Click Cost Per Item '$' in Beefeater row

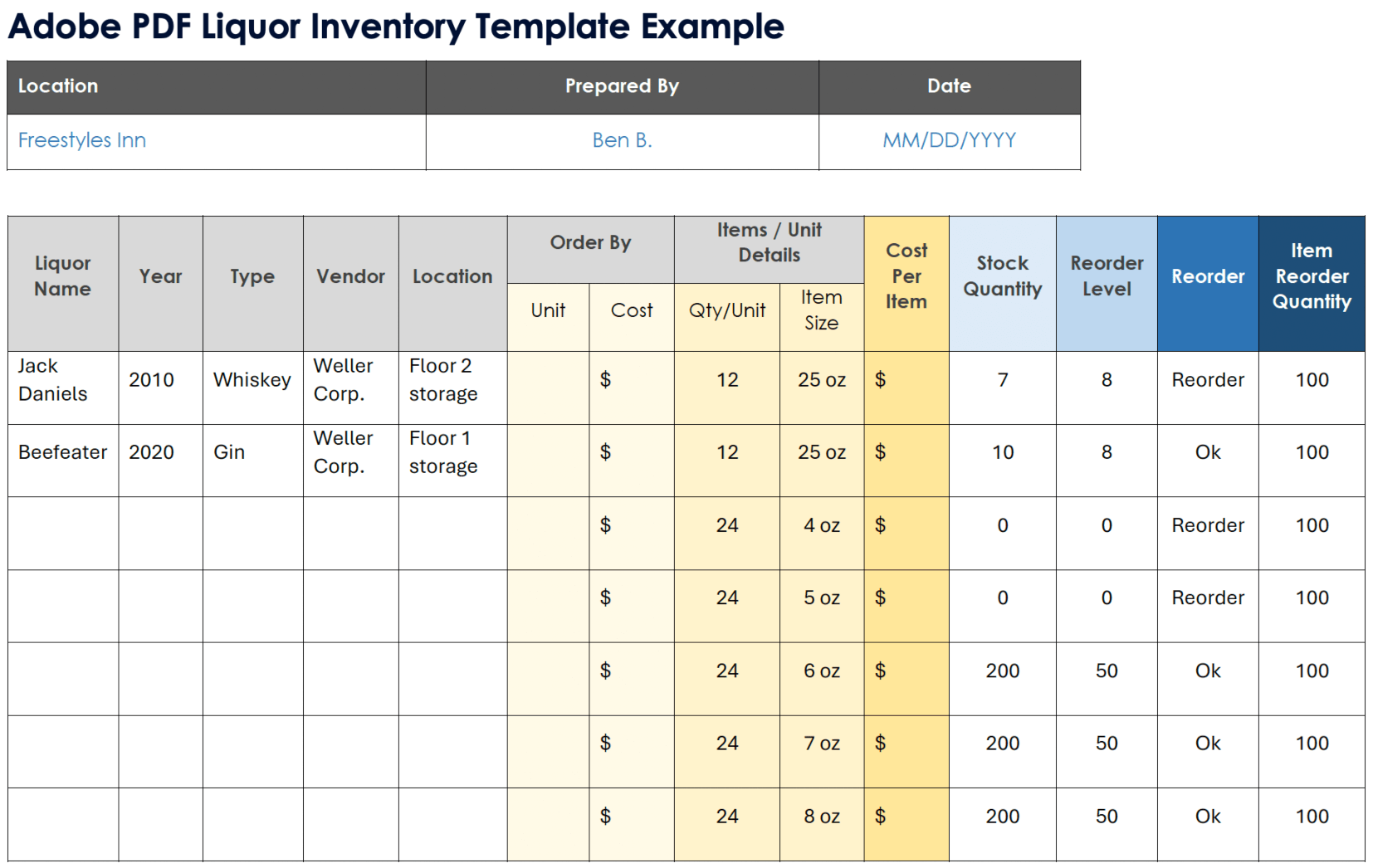pyautogui.click(x=906, y=461)
